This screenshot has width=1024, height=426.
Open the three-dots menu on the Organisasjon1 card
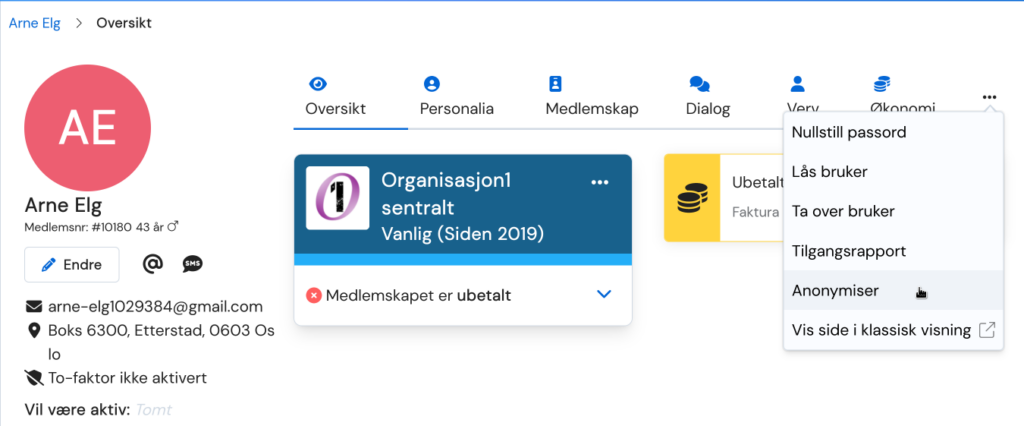600,182
